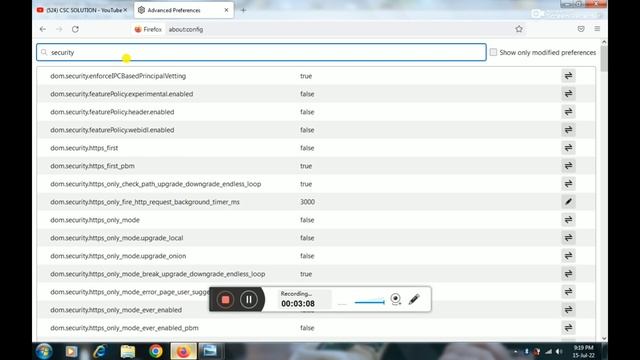Toggle dom.security.enforceIPCBasedPrincipalVetting preference
The height and width of the screenshot is (360, 640).
568,76
